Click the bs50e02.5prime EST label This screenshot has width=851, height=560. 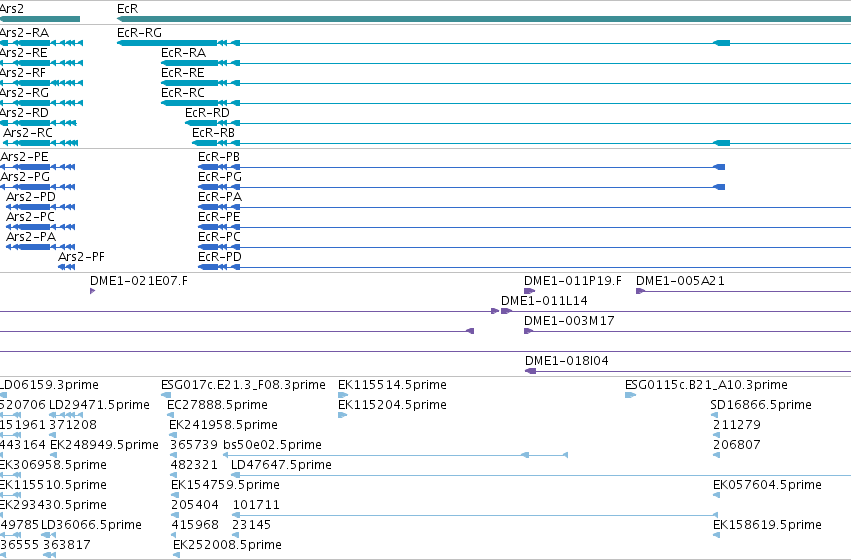coord(272,446)
